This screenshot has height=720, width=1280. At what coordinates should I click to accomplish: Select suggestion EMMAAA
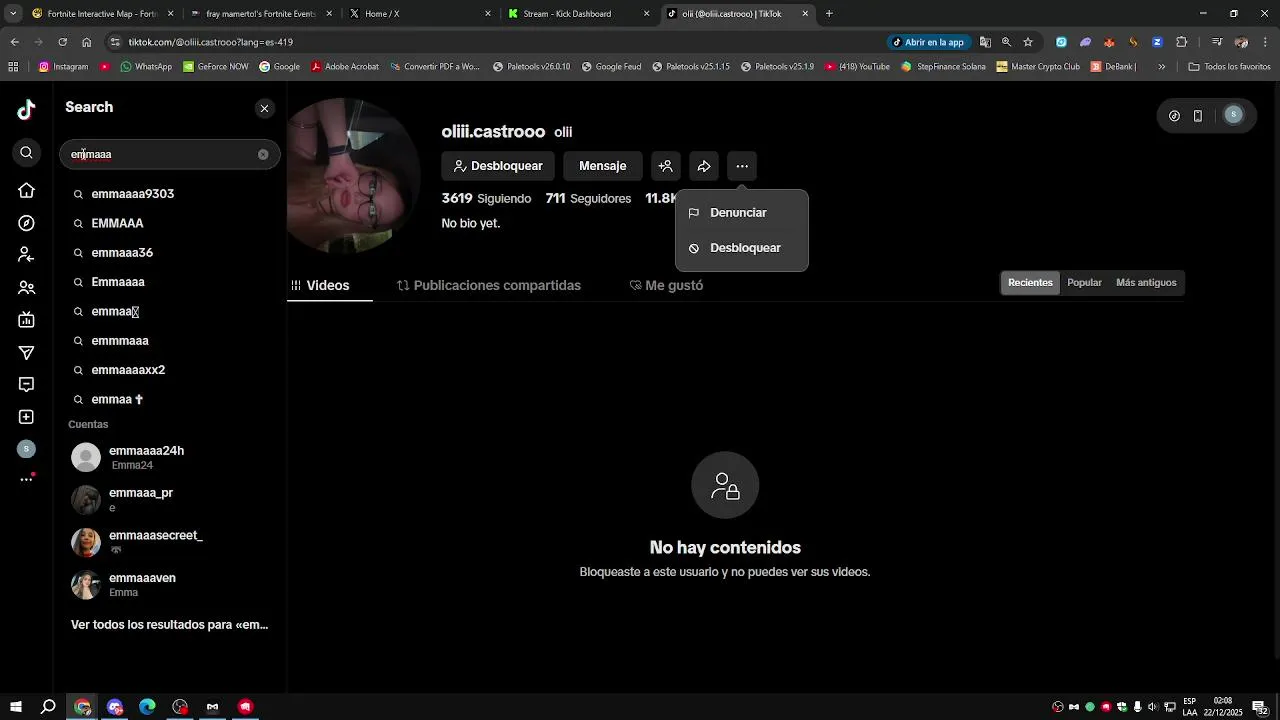[170, 223]
